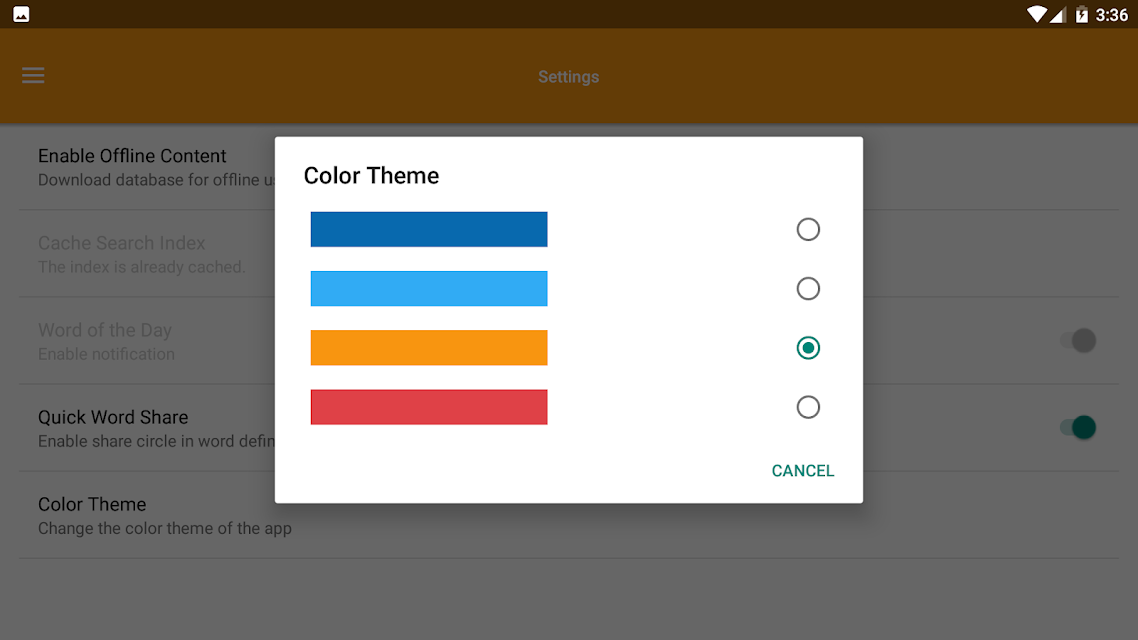Toggle the Word of the Day switch
The height and width of the screenshot is (640, 1138).
click(x=1078, y=340)
